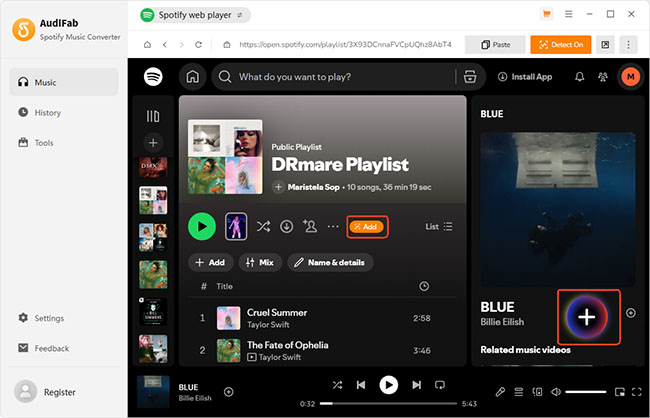Image resolution: width=650 pixels, height=418 pixels.
Task: Open the user profile avatar M
Action: 631,77
